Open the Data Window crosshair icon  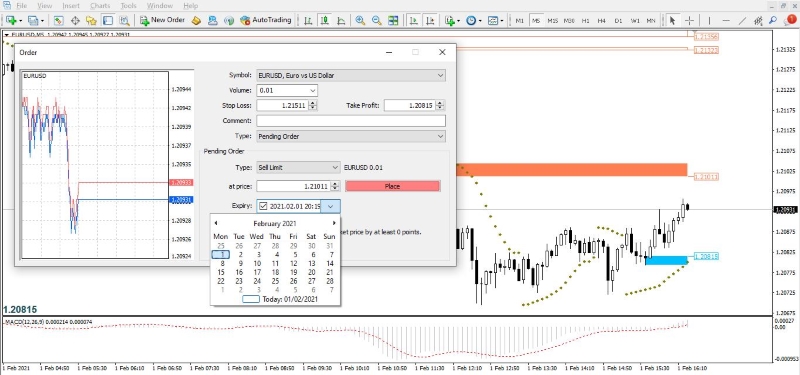point(75,20)
